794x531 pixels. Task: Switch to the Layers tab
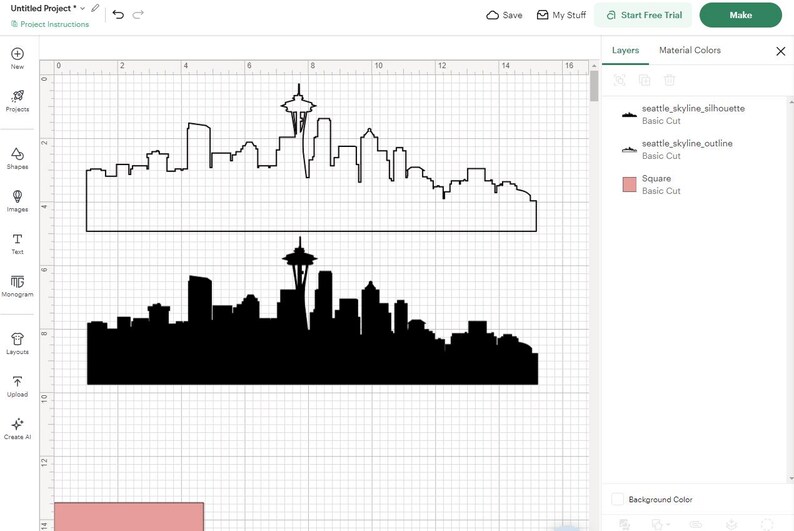point(625,50)
